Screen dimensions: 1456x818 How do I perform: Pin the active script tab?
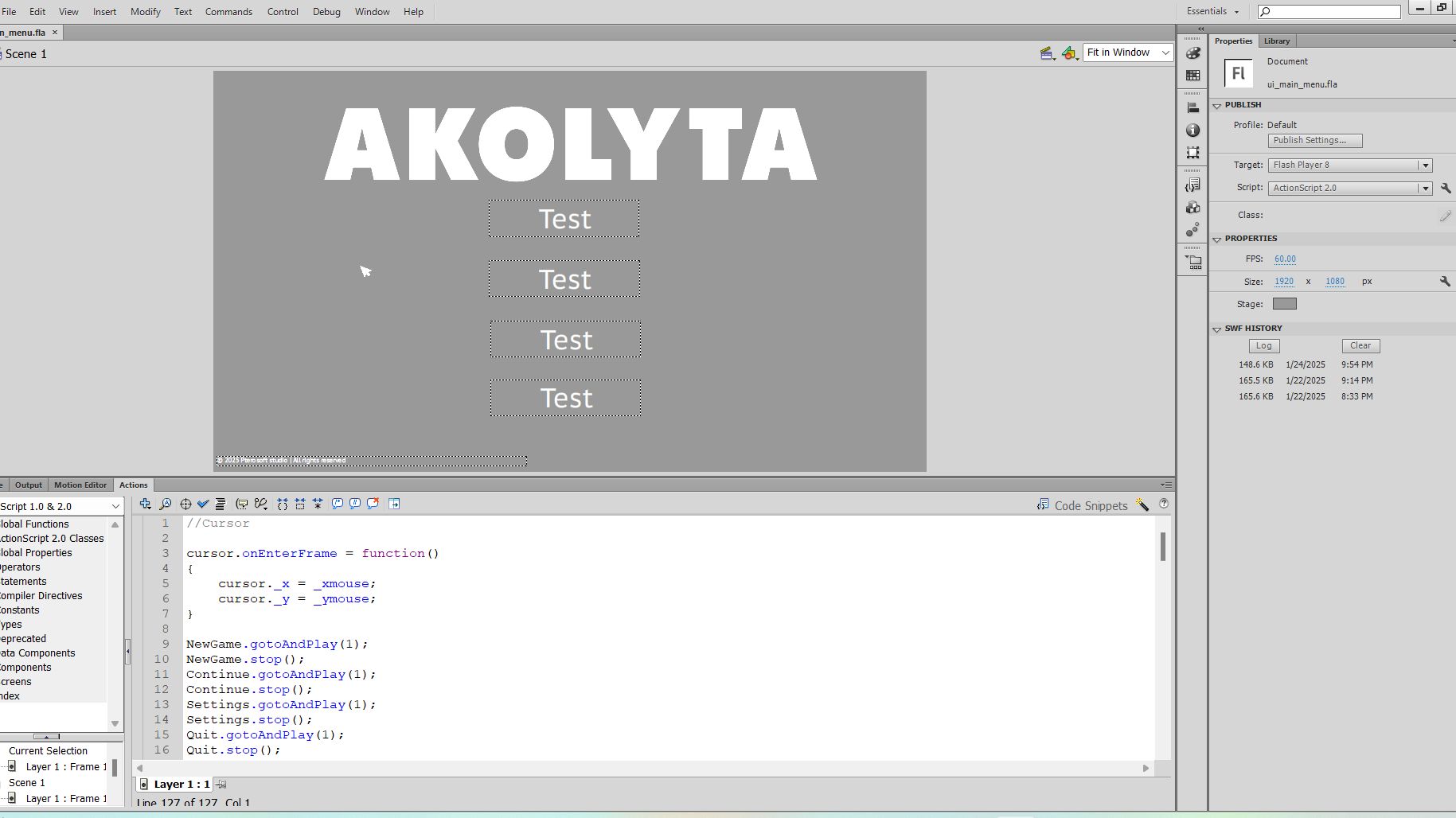coord(221,785)
